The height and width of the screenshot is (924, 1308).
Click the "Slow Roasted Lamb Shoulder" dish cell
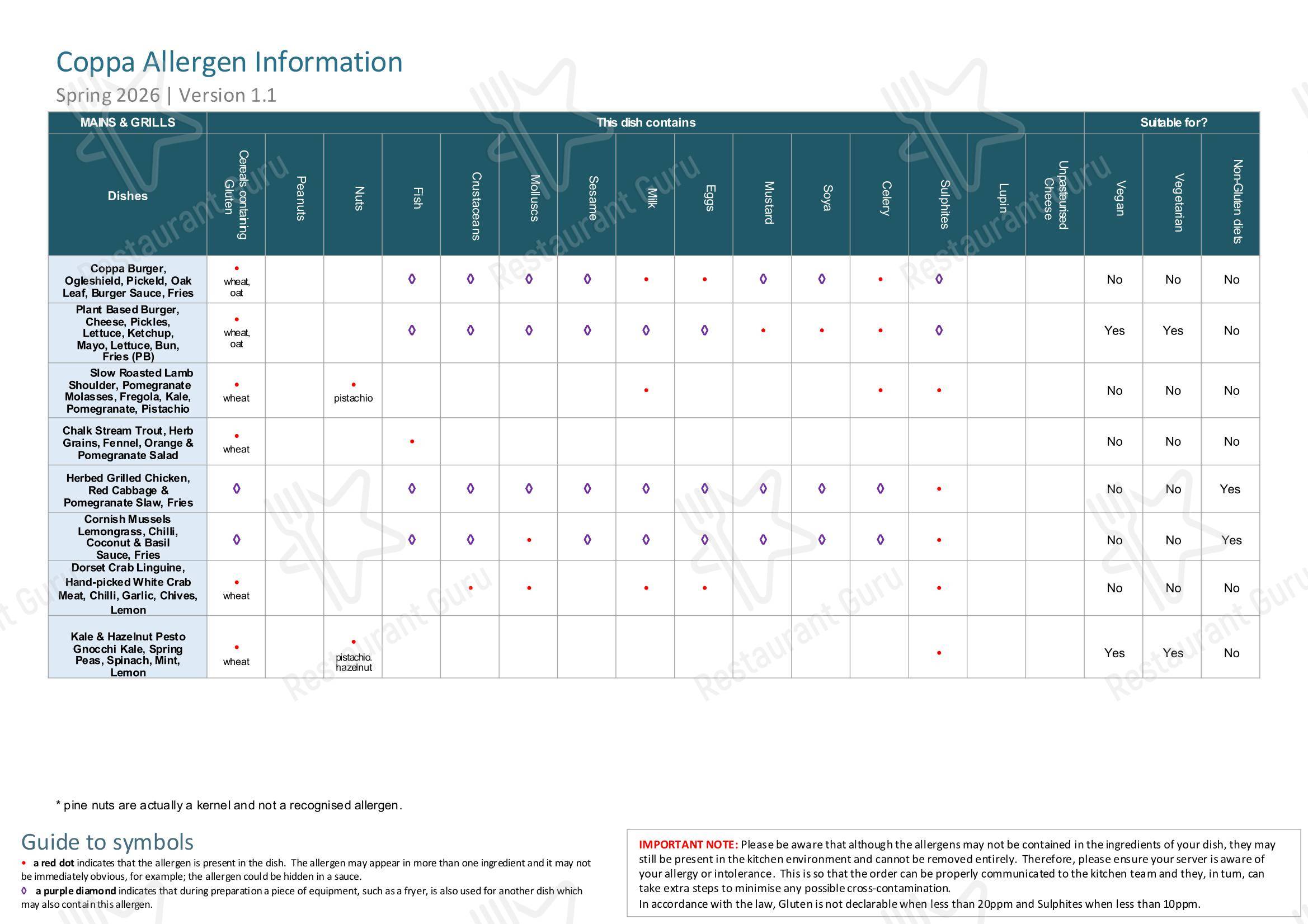128,391
